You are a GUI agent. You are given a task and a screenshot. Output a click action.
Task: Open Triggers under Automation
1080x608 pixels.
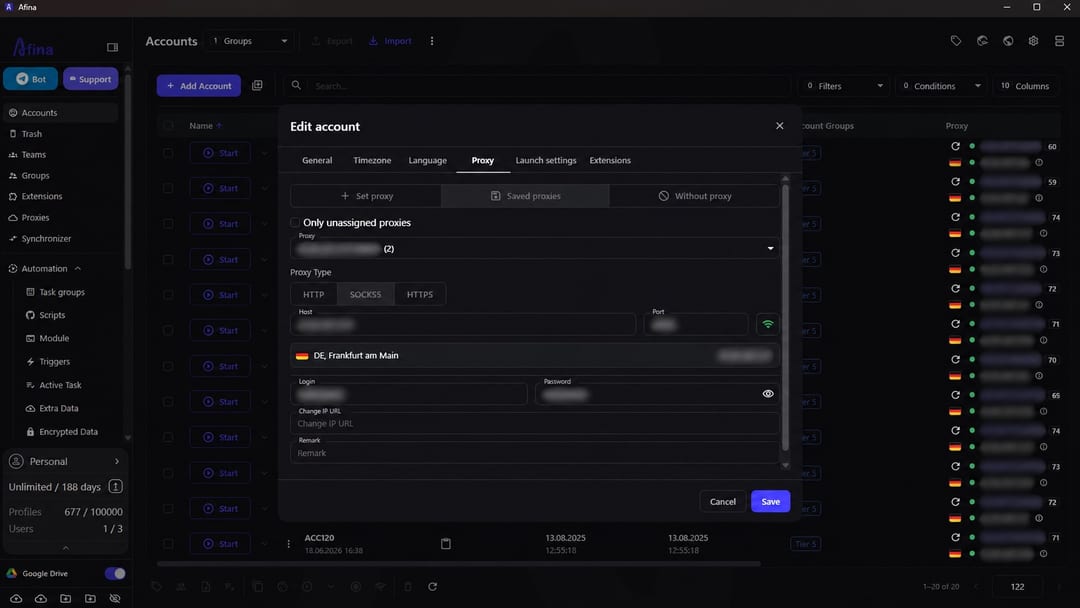click(54, 361)
